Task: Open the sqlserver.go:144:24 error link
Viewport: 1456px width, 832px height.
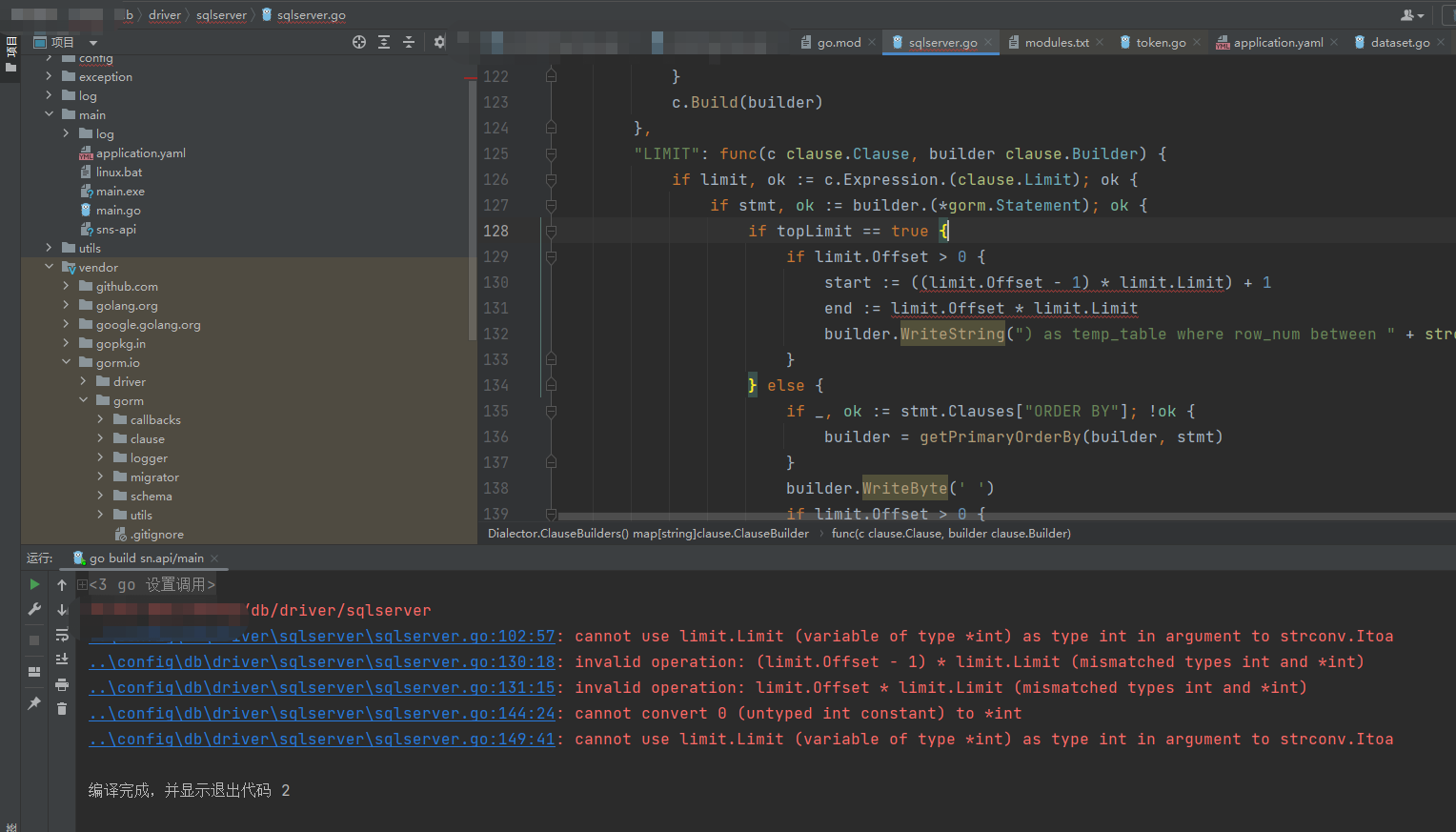Action: [x=322, y=713]
